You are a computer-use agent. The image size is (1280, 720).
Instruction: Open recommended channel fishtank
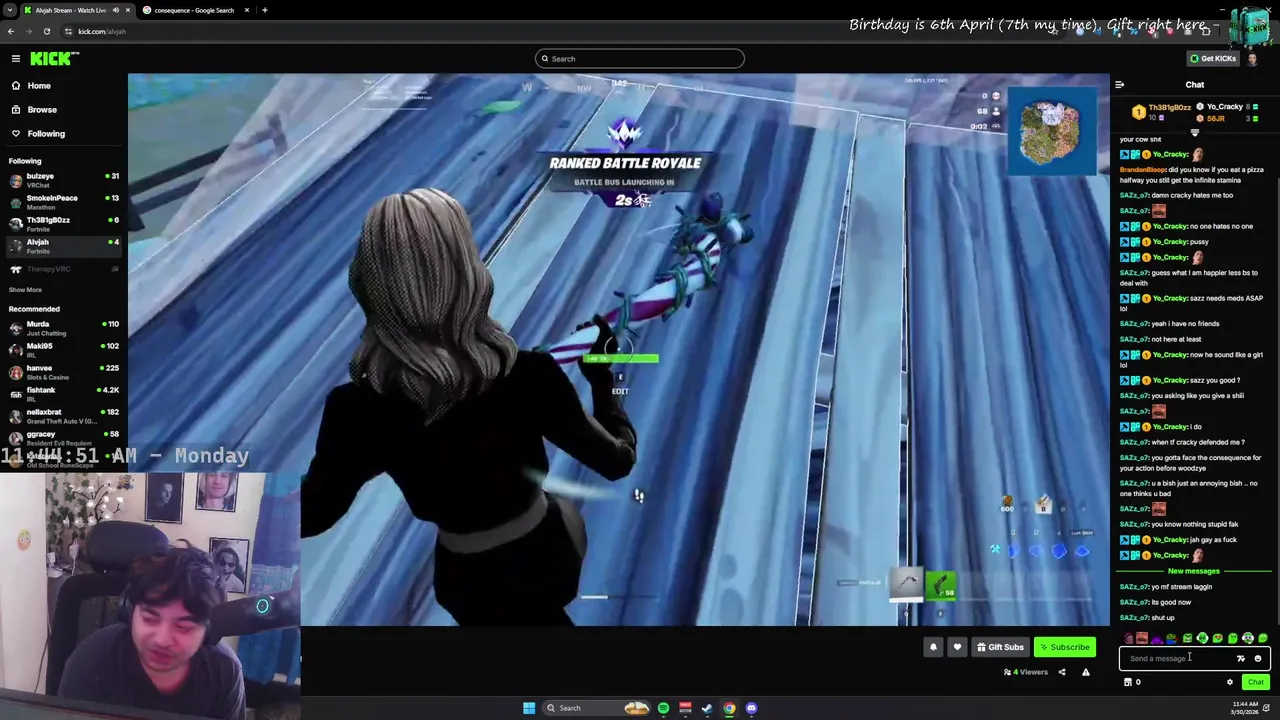[x=62, y=394]
